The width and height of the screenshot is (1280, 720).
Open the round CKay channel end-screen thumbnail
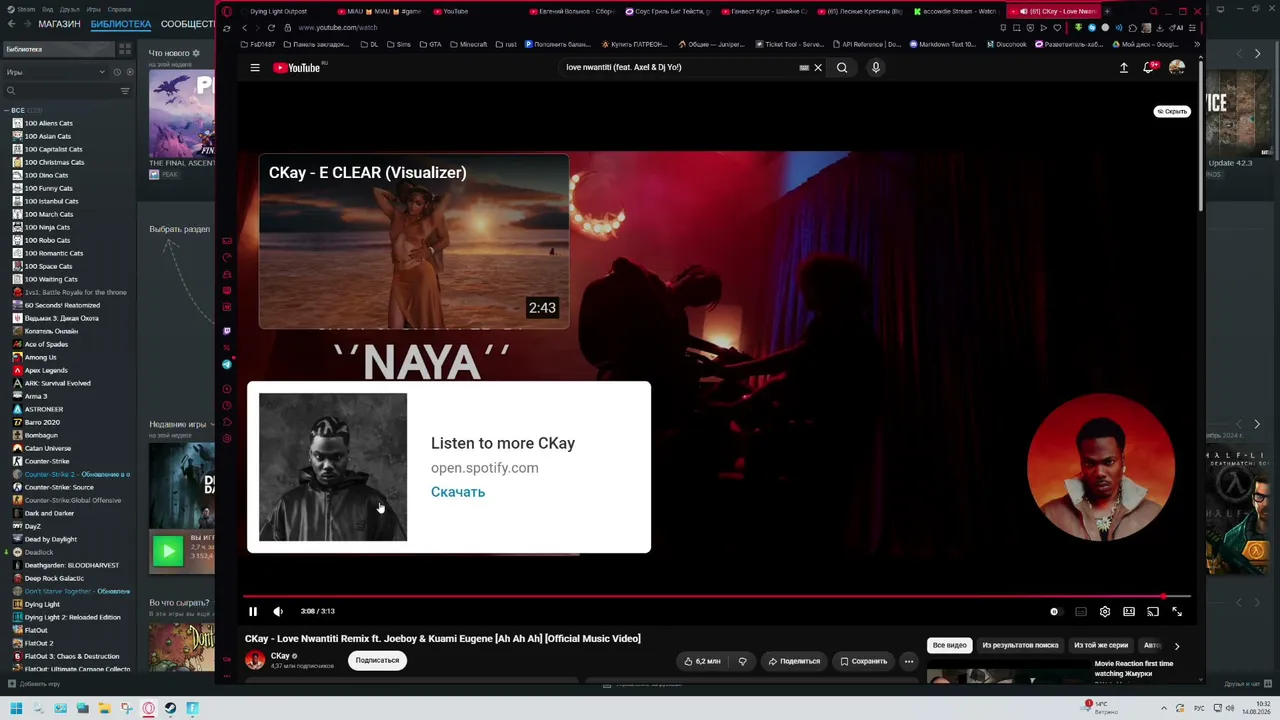[x=1100, y=468]
